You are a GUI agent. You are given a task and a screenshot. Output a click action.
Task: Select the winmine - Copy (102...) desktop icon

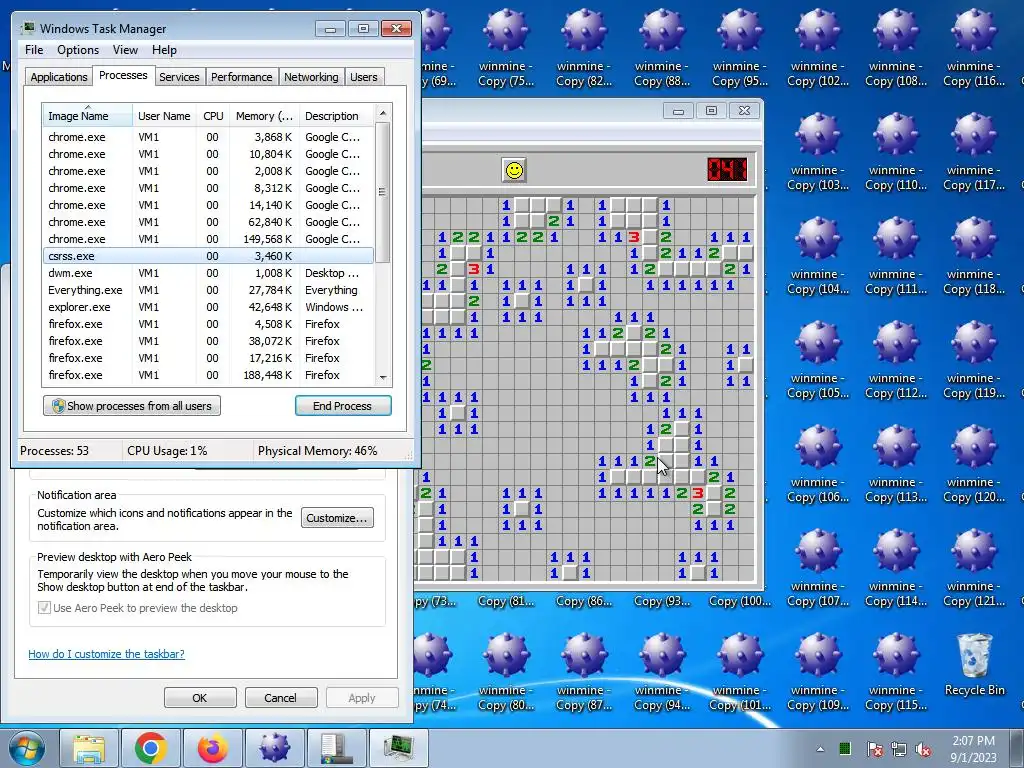818,48
